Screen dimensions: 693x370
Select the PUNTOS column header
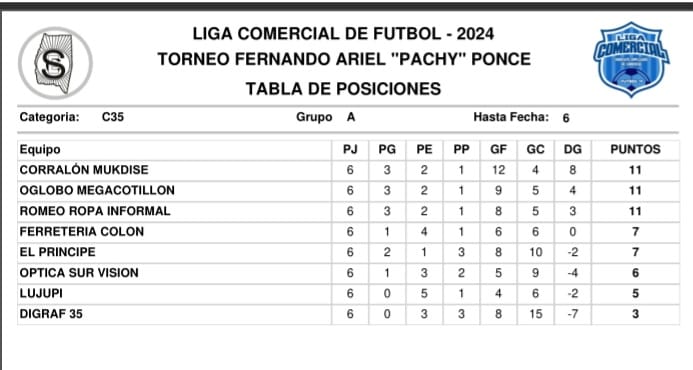click(x=635, y=149)
